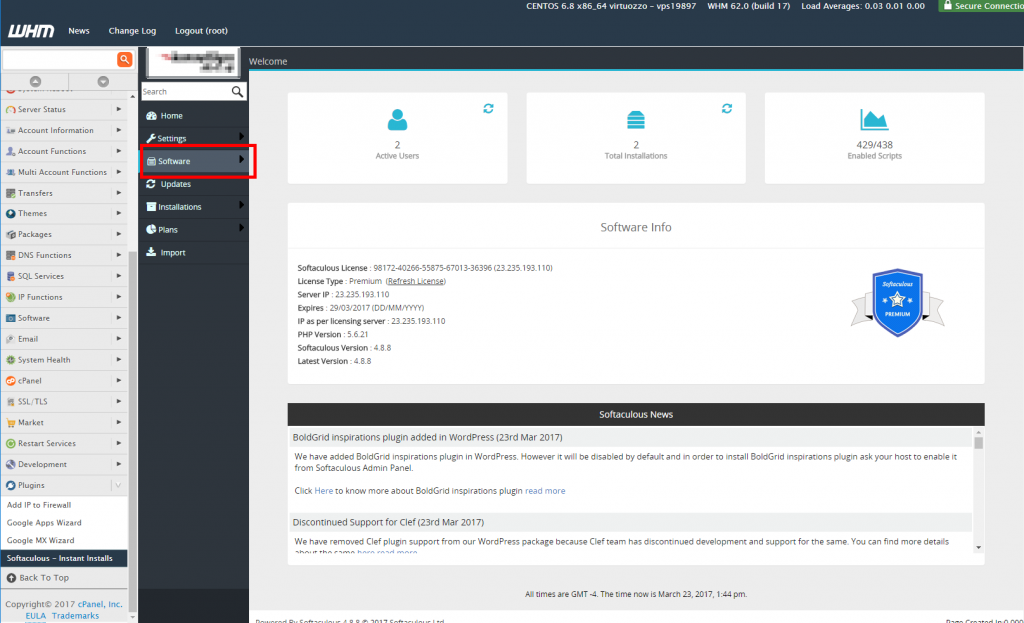Image resolution: width=1024 pixels, height=623 pixels.
Task: Log out via Logout (root)
Action: [201, 31]
